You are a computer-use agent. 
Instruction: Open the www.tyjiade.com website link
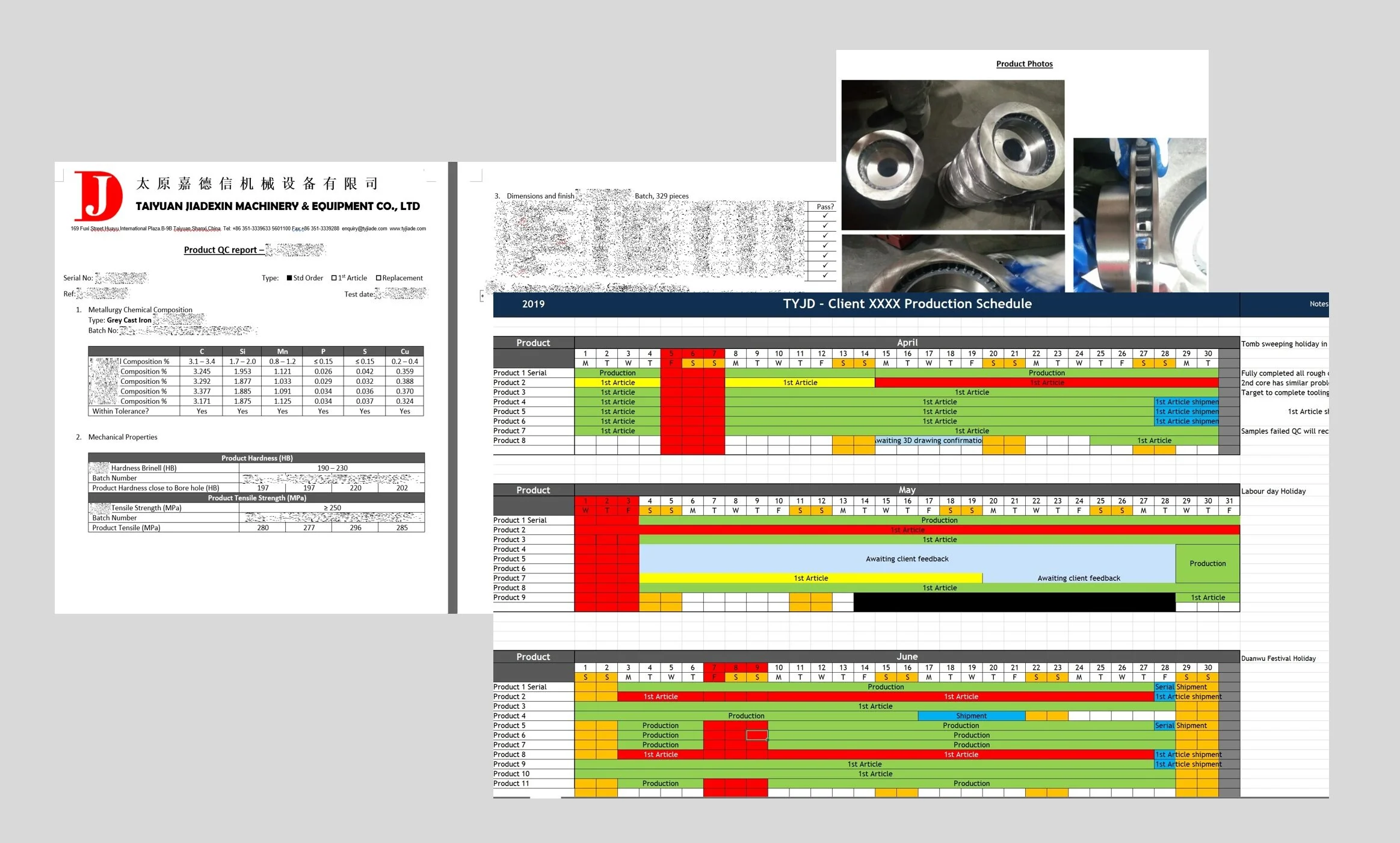pyautogui.click(x=407, y=229)
